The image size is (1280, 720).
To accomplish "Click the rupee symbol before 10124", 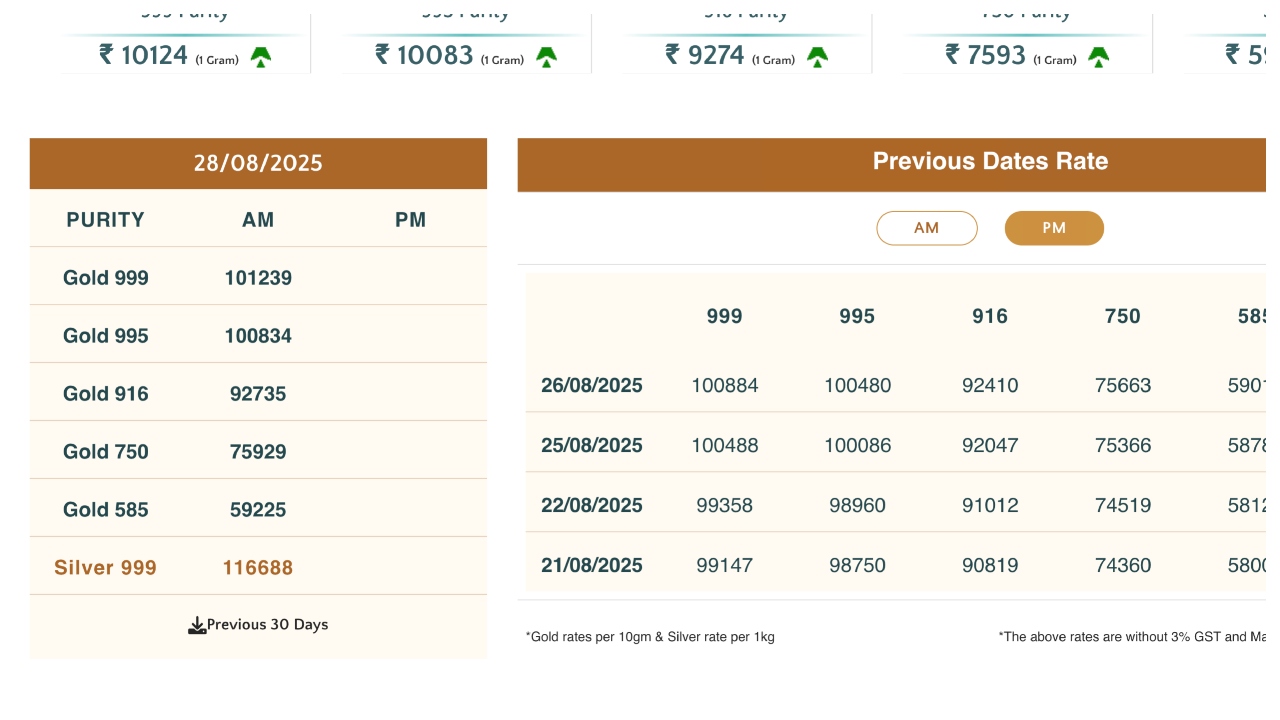I will click(107, 55).
